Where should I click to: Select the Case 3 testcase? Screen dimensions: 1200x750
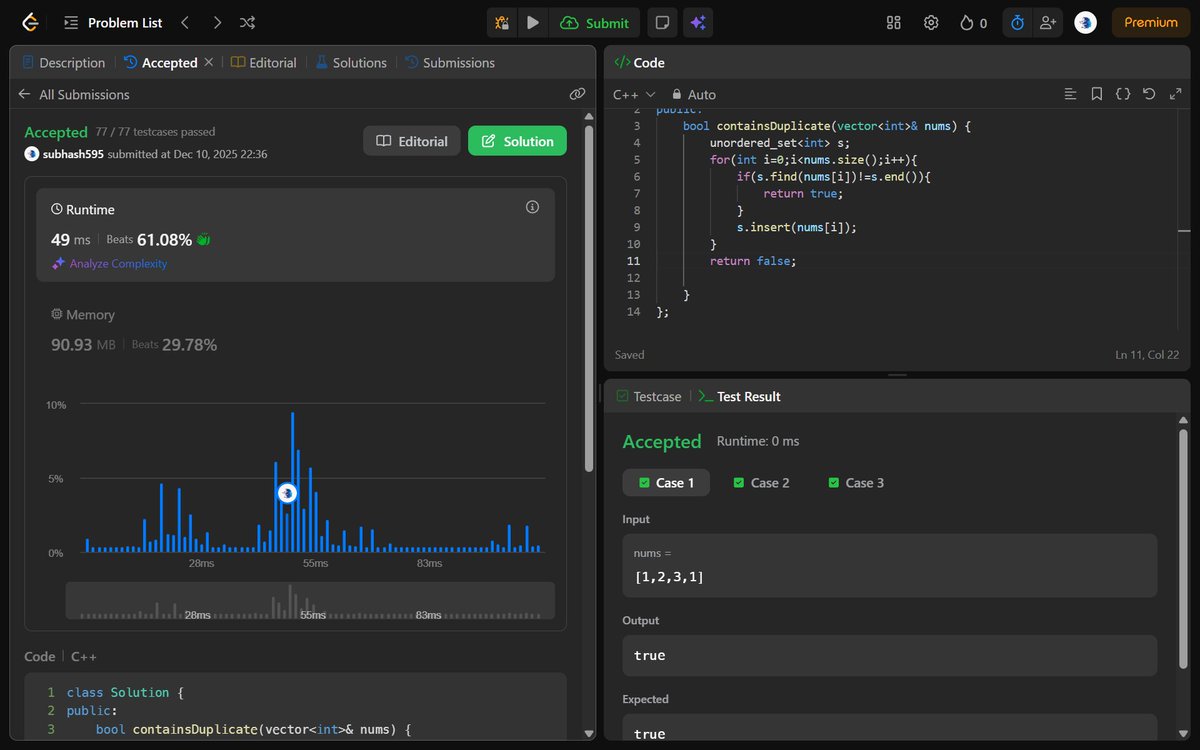[x=855, y=482]
